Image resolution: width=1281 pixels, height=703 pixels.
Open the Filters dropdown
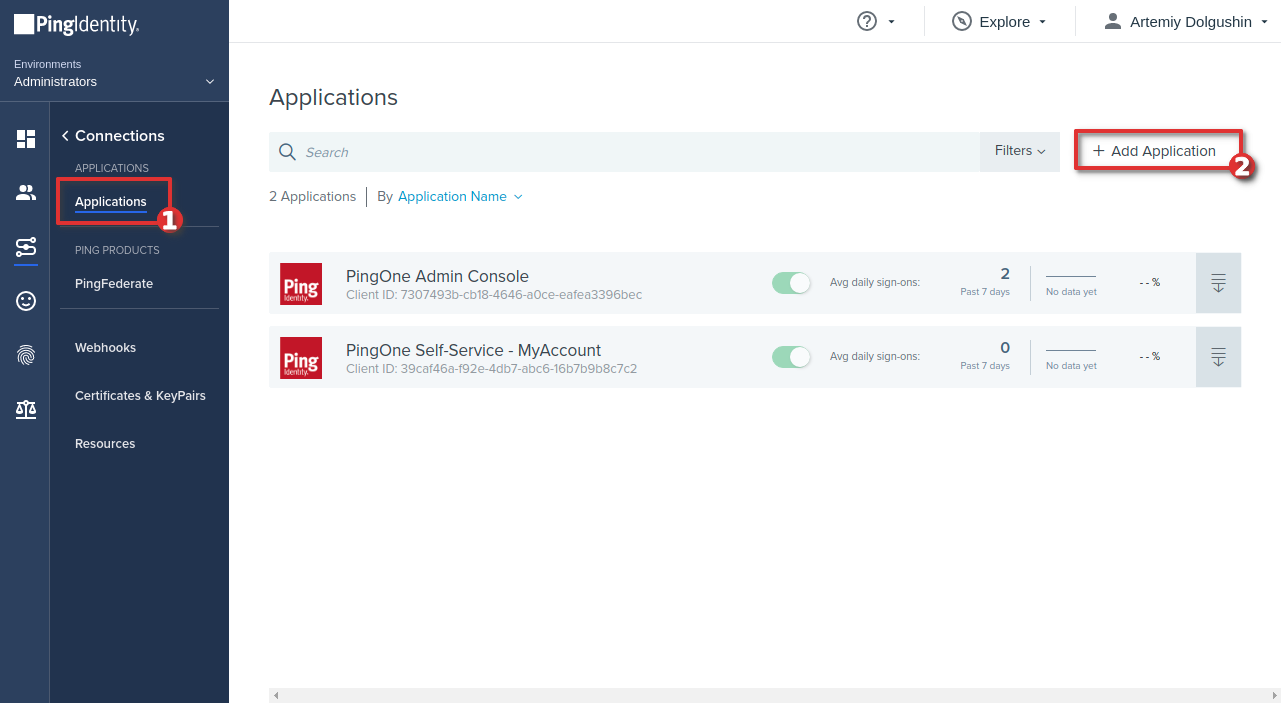tap(1020, 151)
